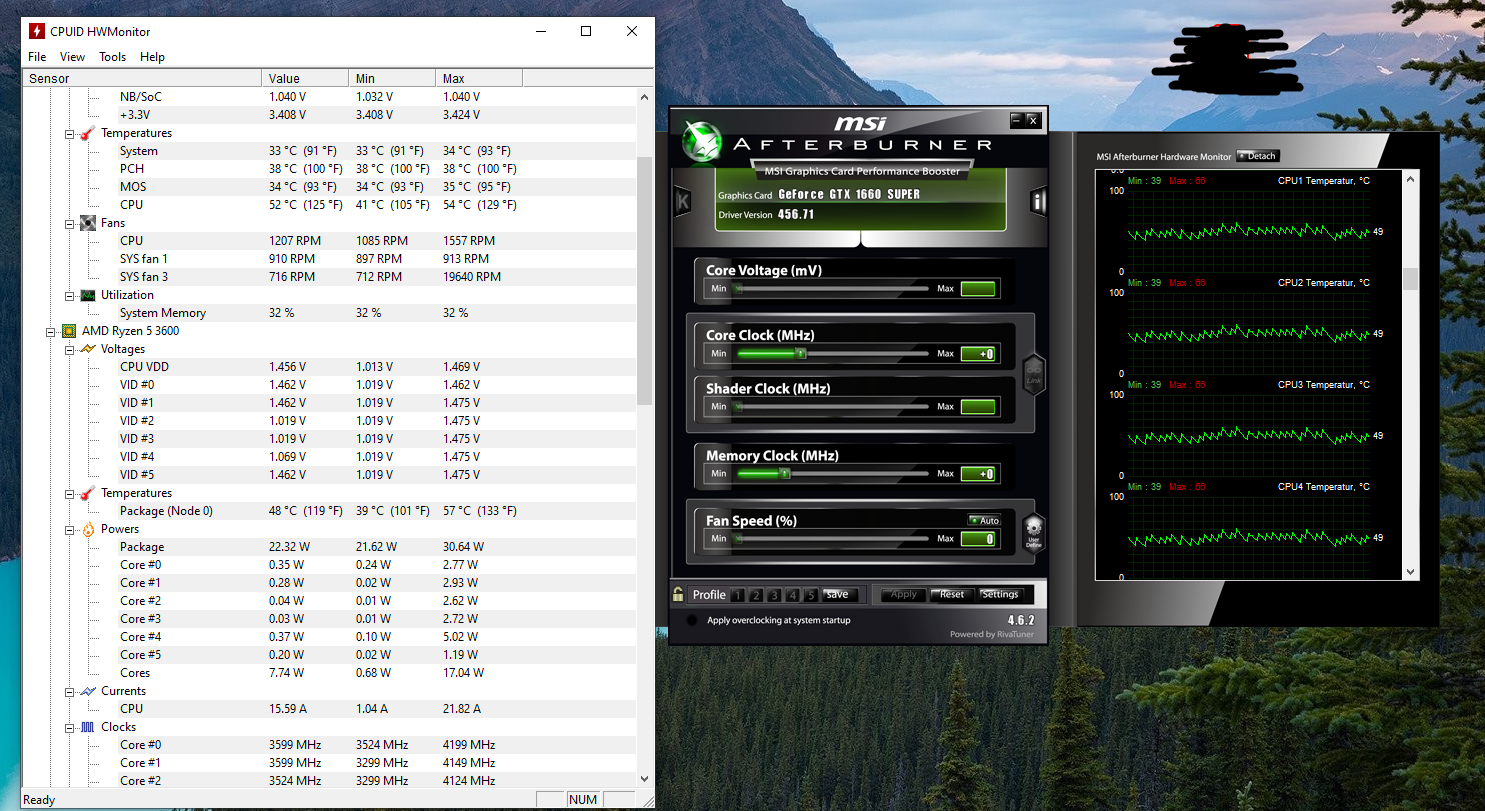
Task: Collapse the Clocks node
Action: pyautogui.click(x=70, y=728)
